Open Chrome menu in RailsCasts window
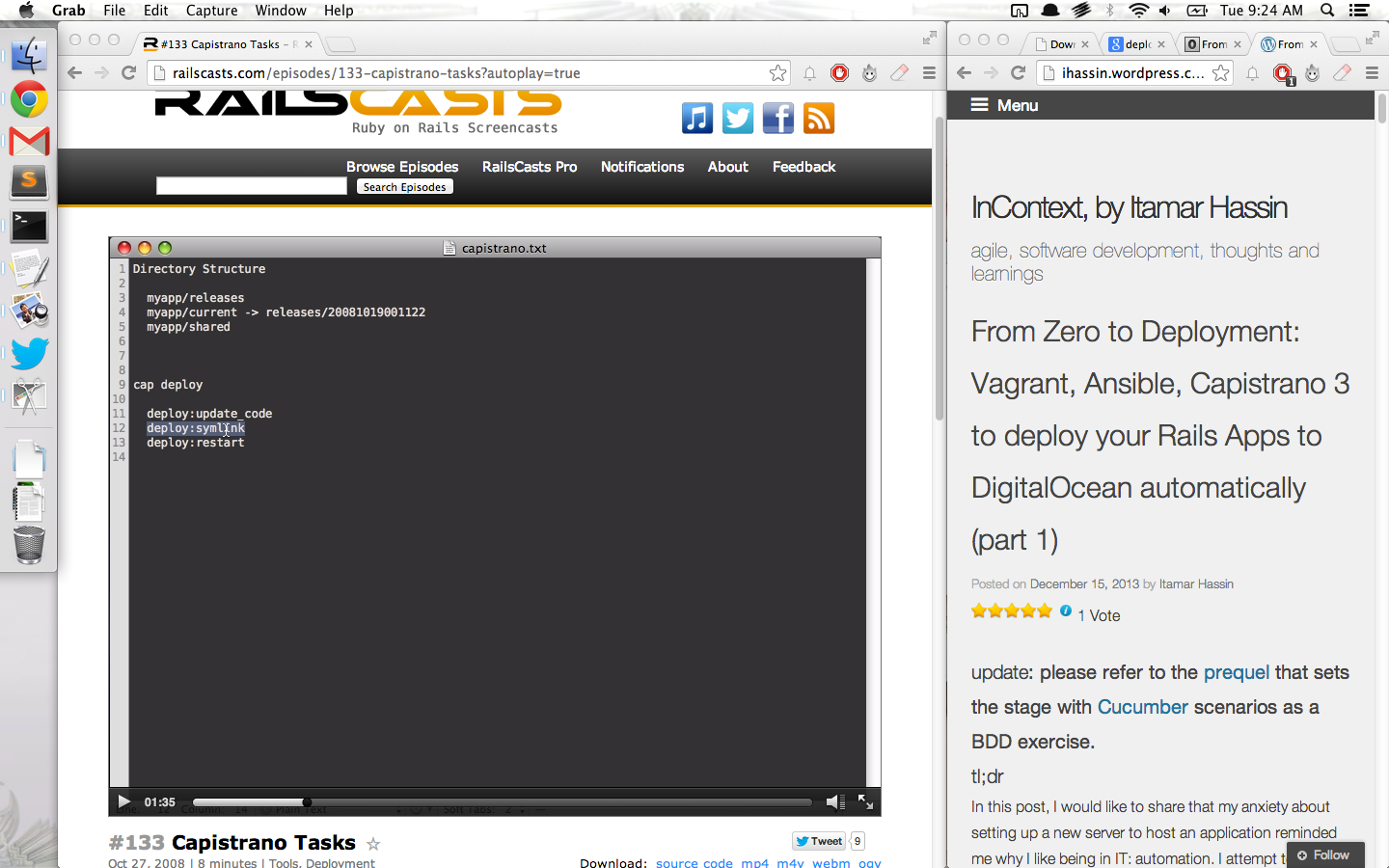 (x=929, y=73)
